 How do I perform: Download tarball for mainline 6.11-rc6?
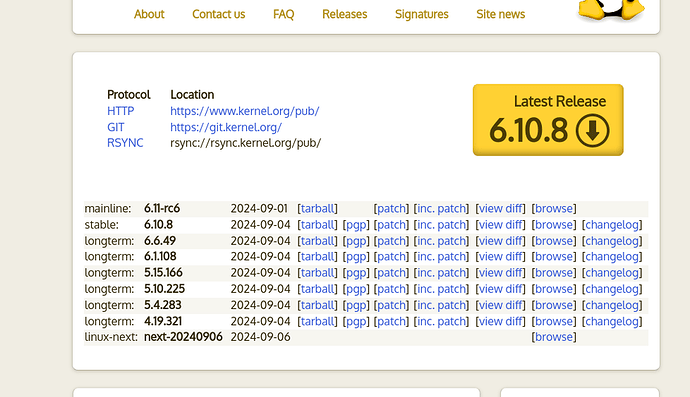click(318, 208)
